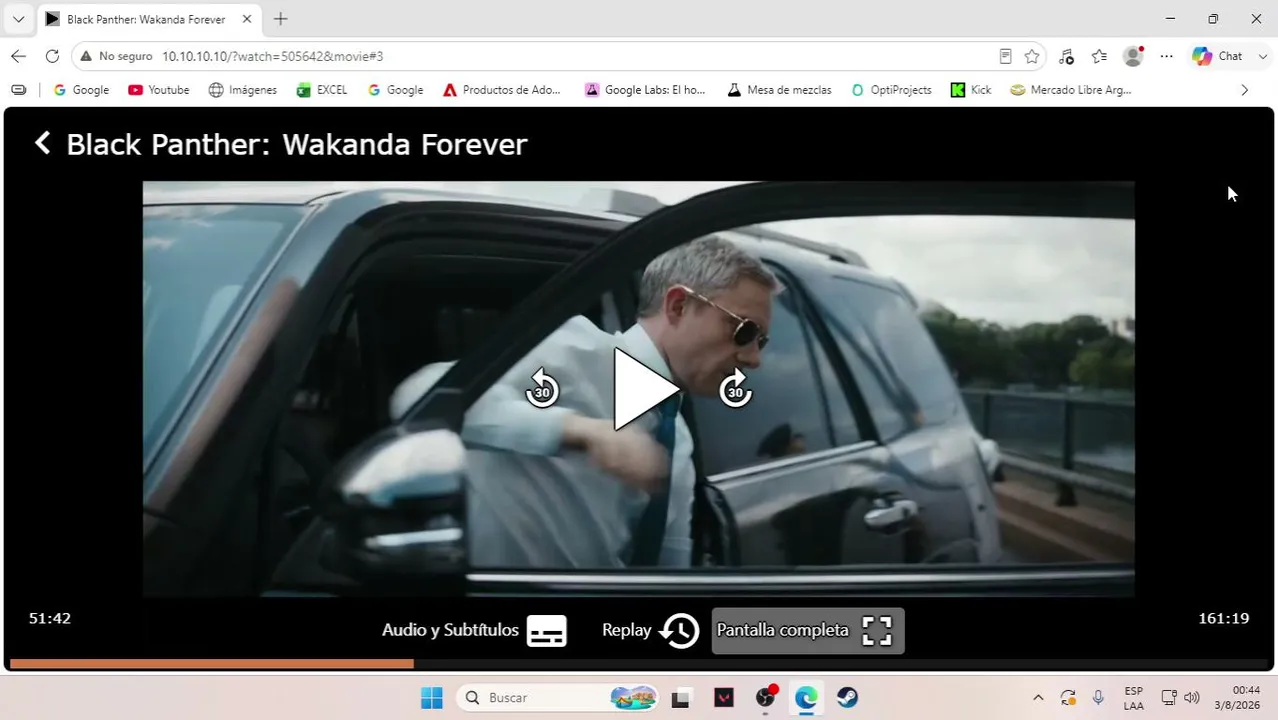Open the taskbar app with the red notification badge
Viewport: 1278px width, 720px height.
pyautogui.click(x=766, y=697)
